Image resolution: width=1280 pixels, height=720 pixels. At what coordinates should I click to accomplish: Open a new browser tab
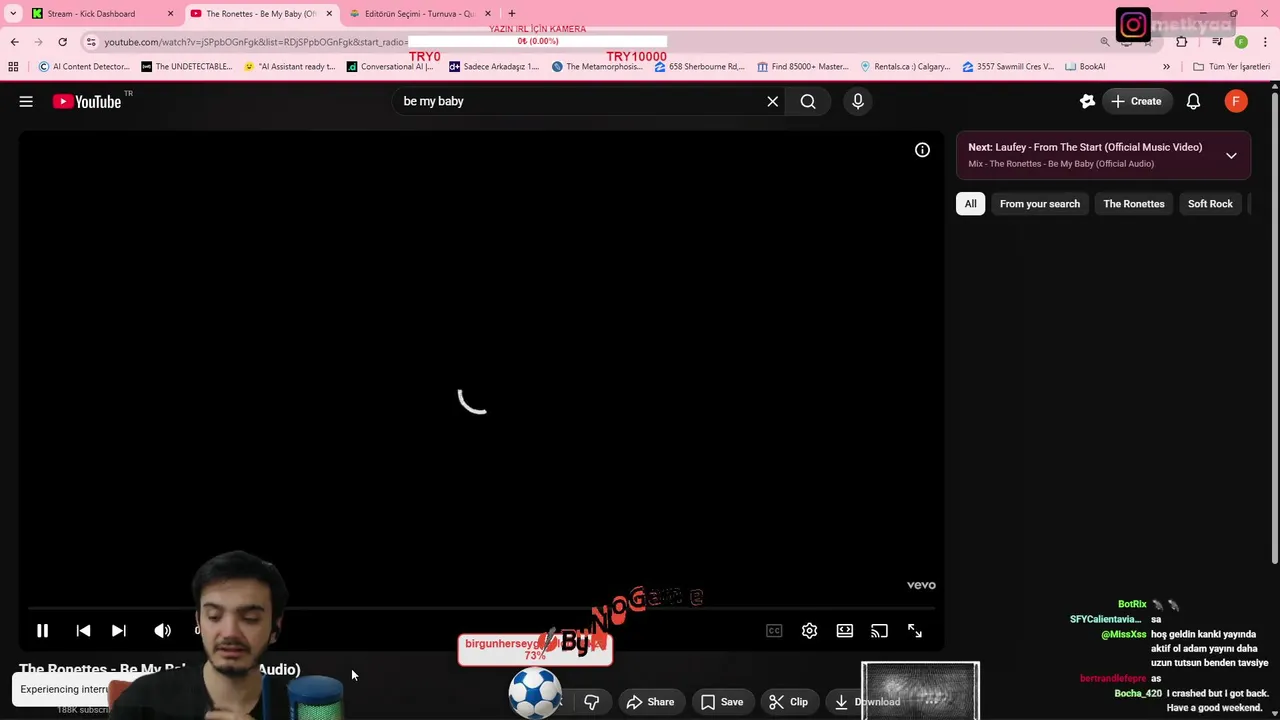[x=512, y=14]
